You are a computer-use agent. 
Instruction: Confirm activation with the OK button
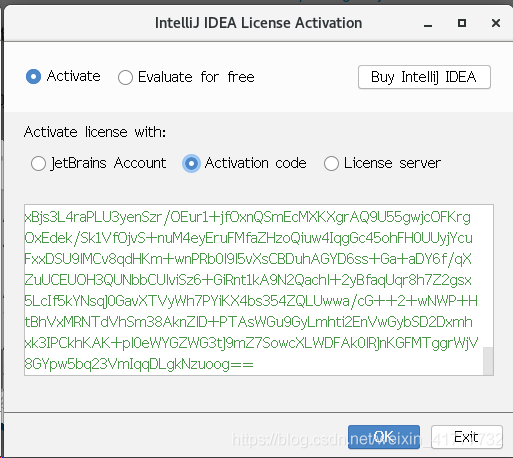[384, 437]
